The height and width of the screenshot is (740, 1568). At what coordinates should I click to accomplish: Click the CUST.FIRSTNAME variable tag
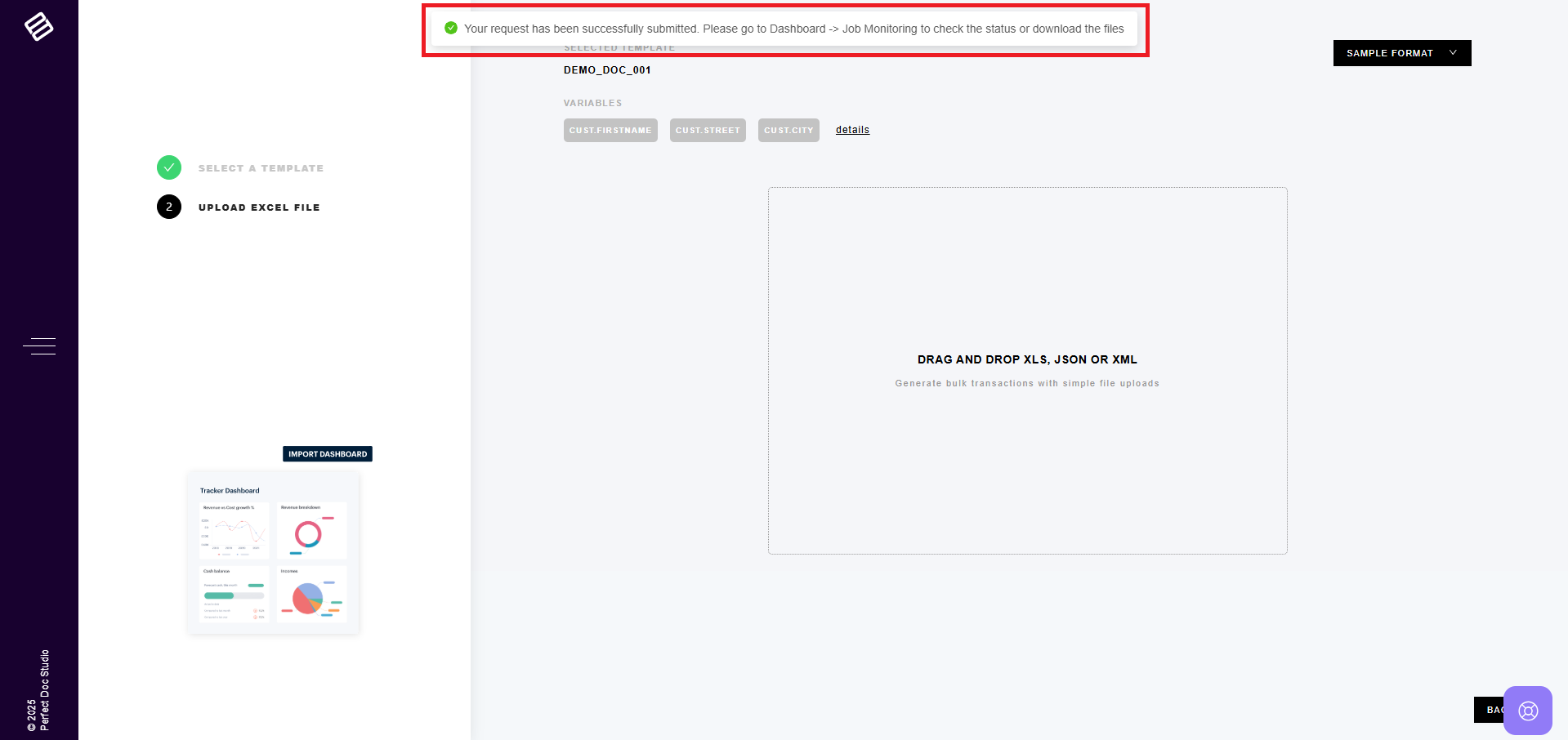tap(610, 131)
